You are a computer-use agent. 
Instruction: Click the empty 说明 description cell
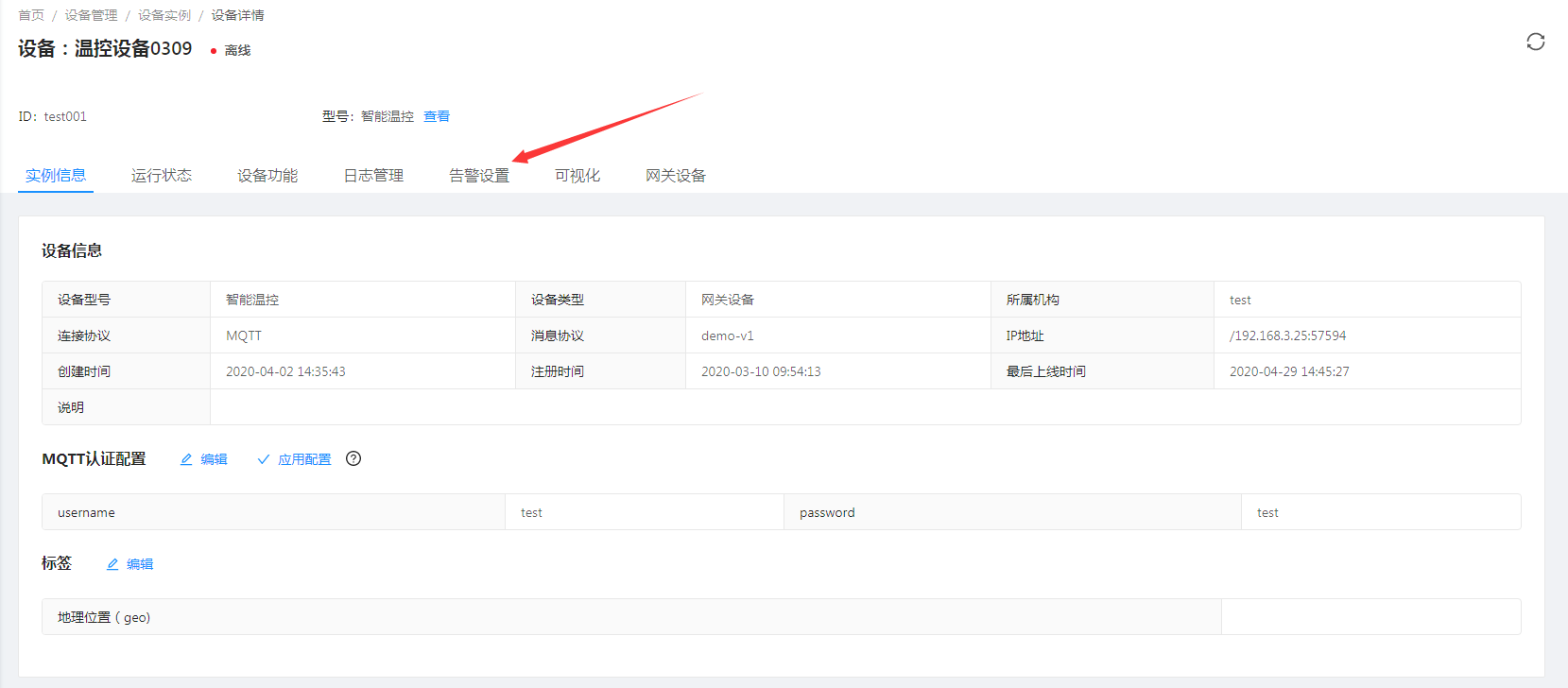tap(864, 407)
